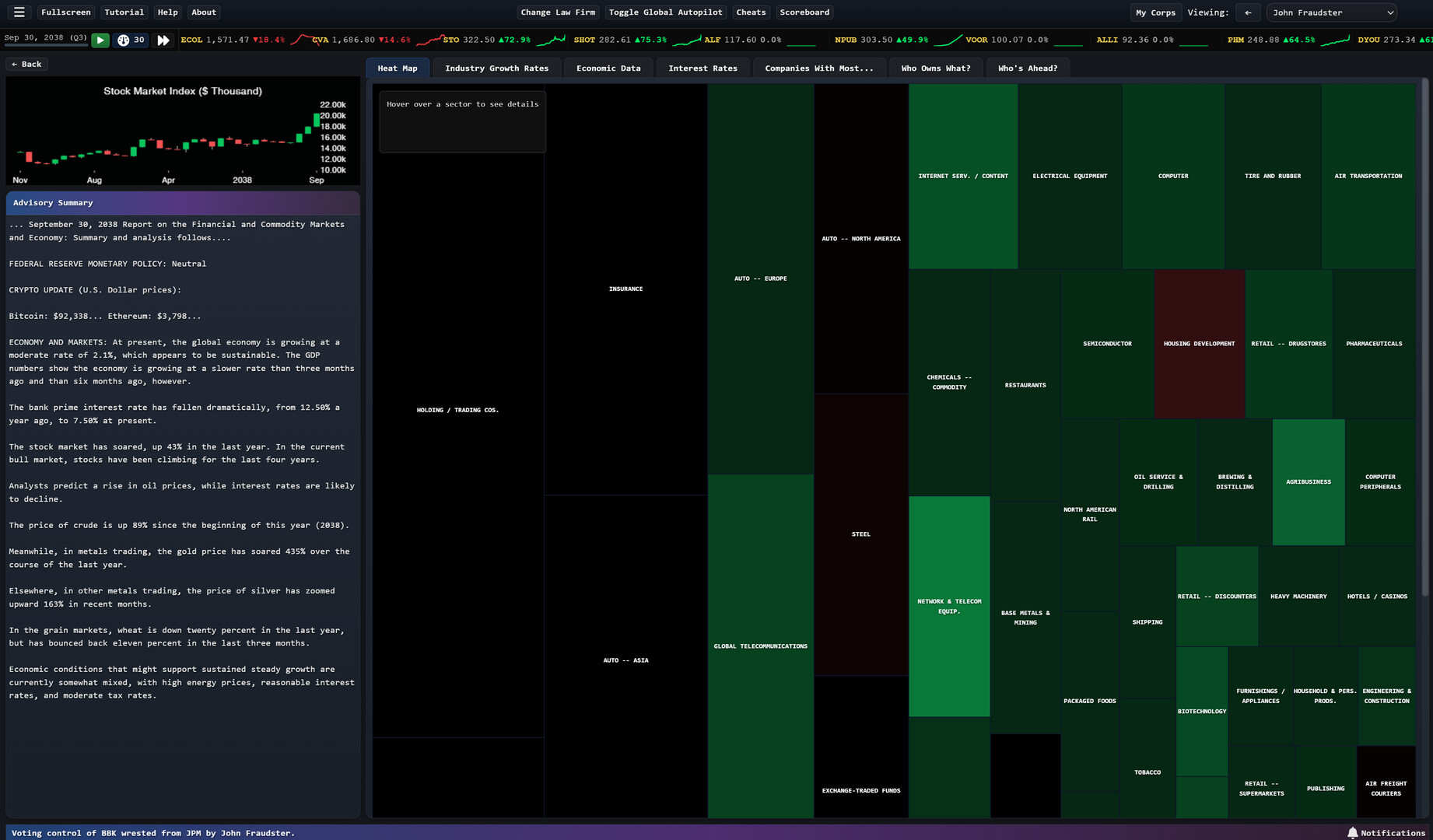Open the Notifications bell
Viewport: 1433px width, 840px height.
pyautogui.click(x=1352, y=833)
